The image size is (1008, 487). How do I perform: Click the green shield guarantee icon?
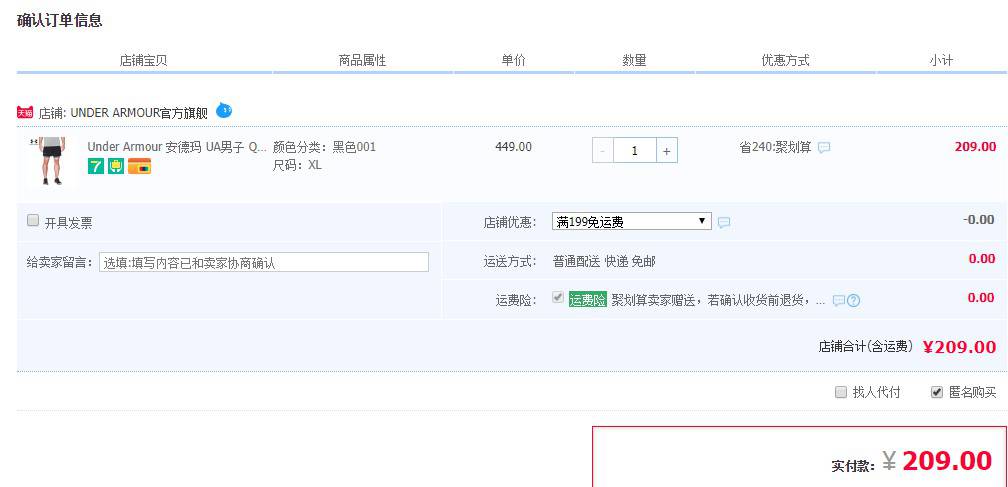tap(116, 166)
